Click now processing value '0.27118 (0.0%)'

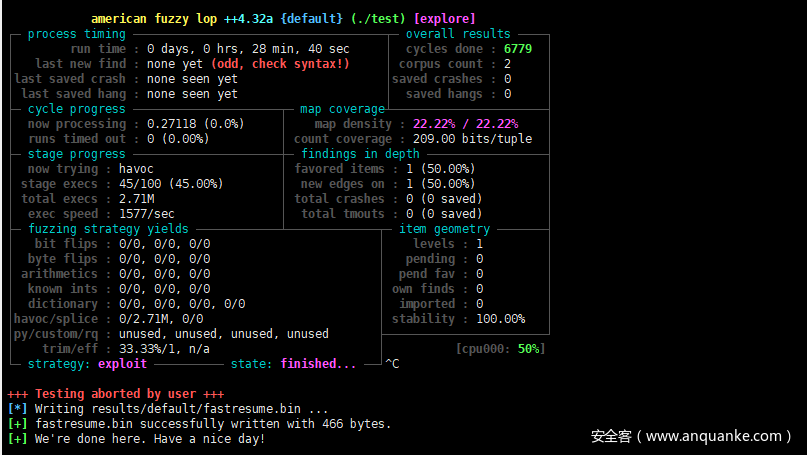coord(196,124)
